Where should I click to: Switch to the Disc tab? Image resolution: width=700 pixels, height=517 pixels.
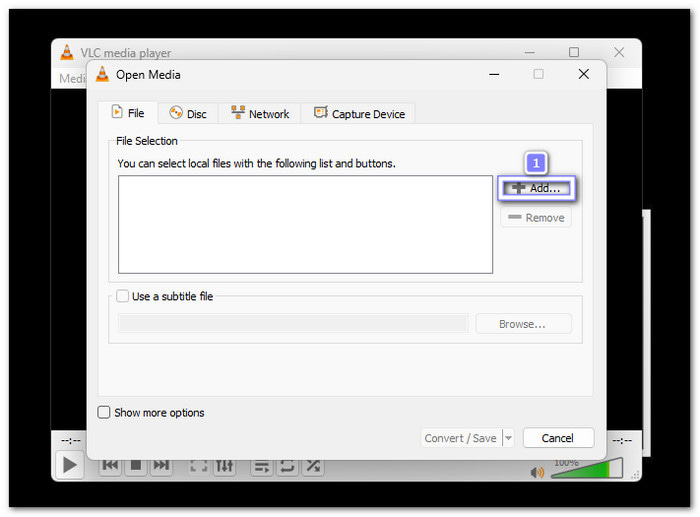pos(188,113)
